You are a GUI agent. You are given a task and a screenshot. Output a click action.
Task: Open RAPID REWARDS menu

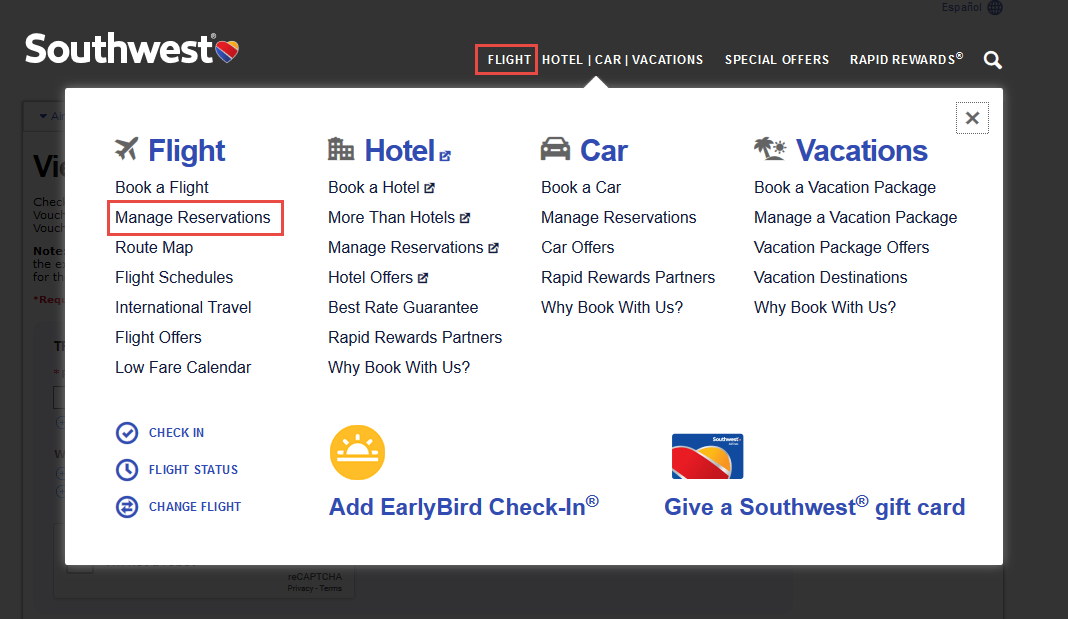(x=906, y=59)
